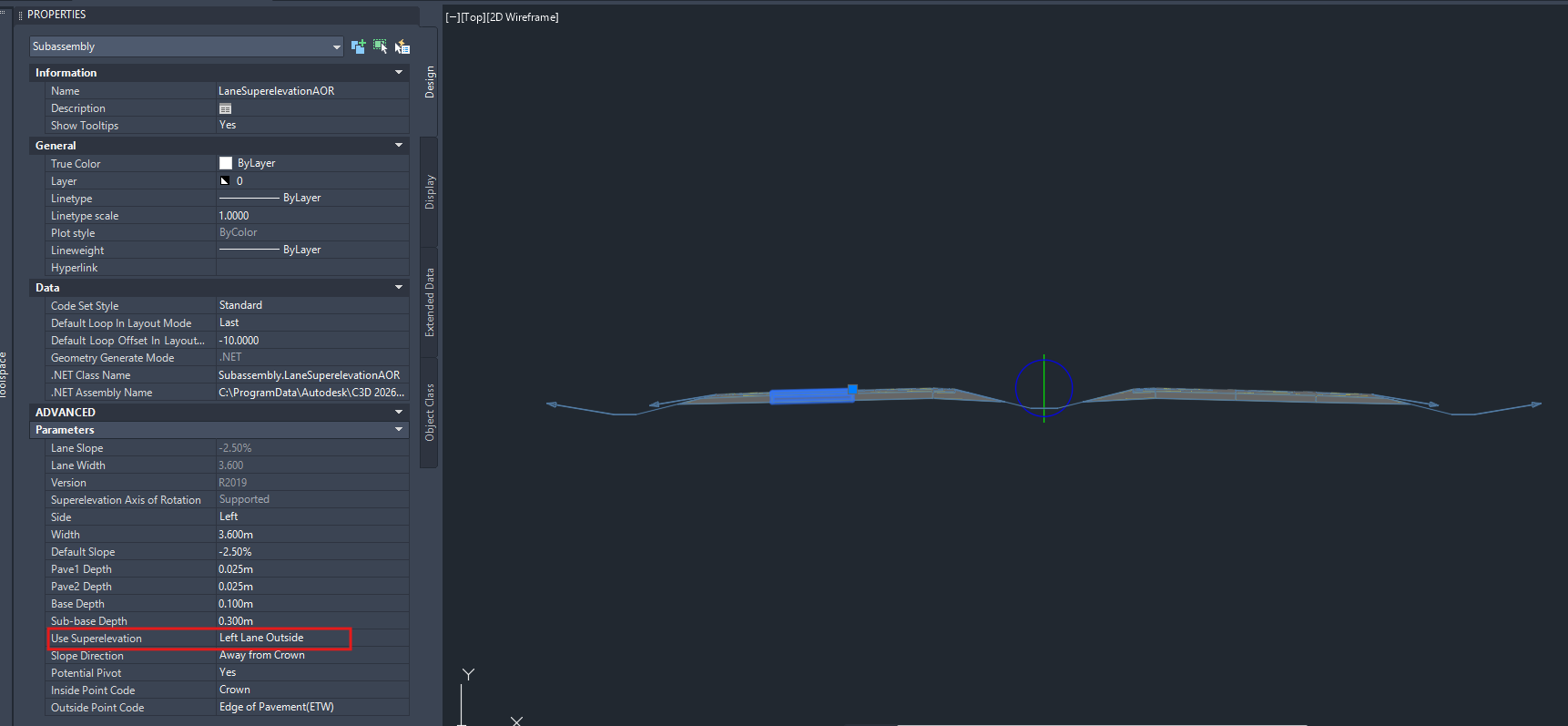Grab the Properties palette grip handle
The height and width of the screenshot is (726, 1568).
click(20, 15)
